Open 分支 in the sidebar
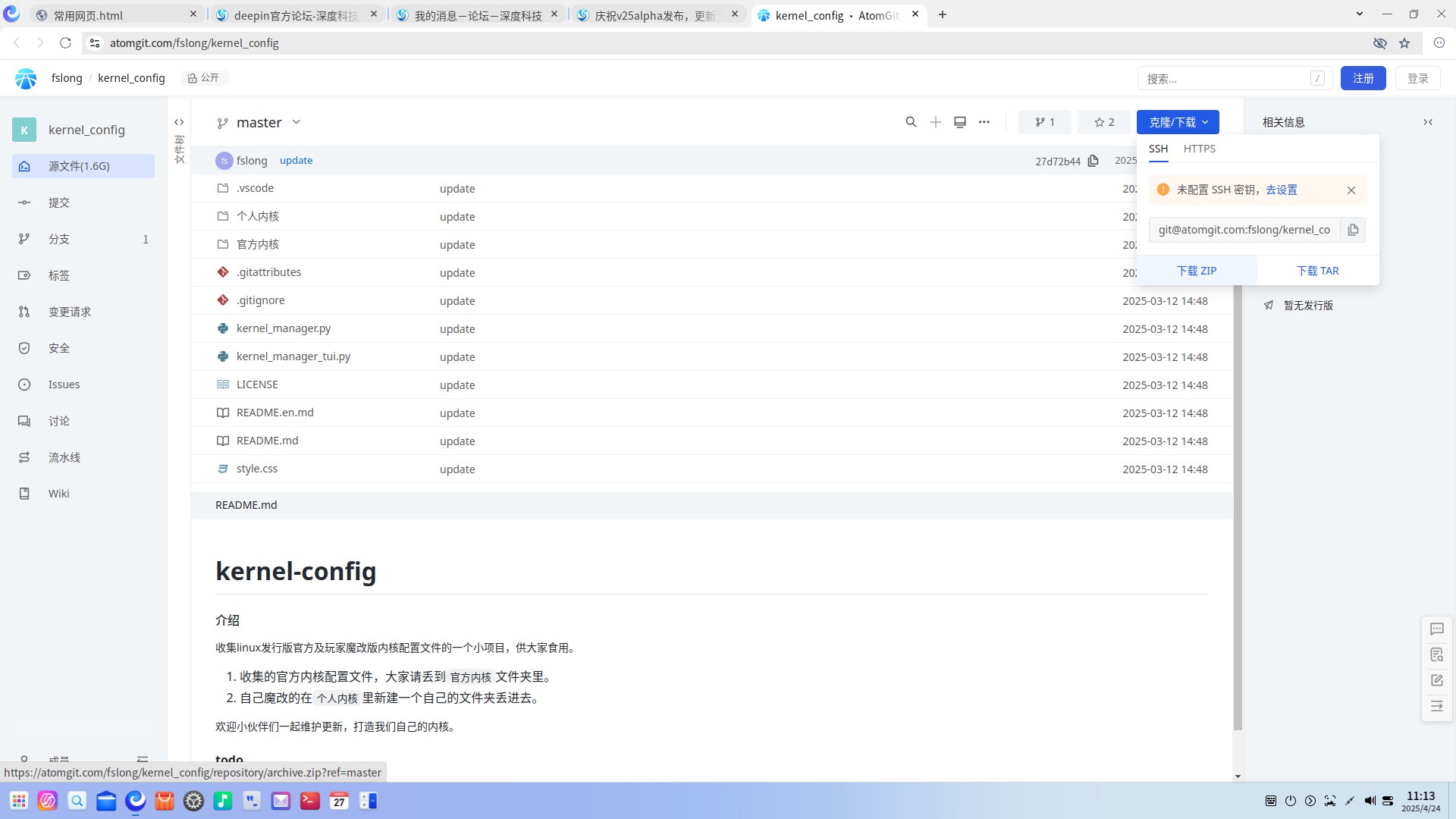Screen dimensions: 1456x819 click(x=83, y=239)
